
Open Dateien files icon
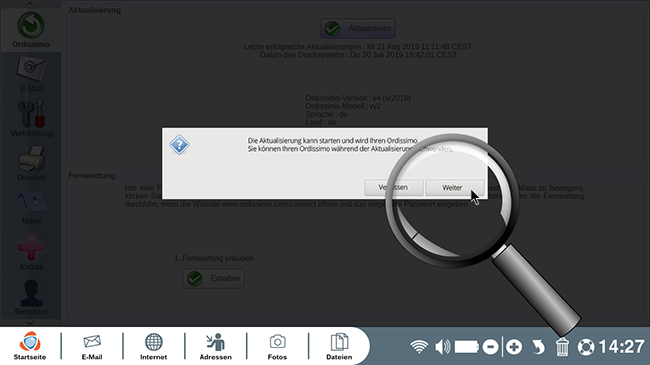click(339, 346)
